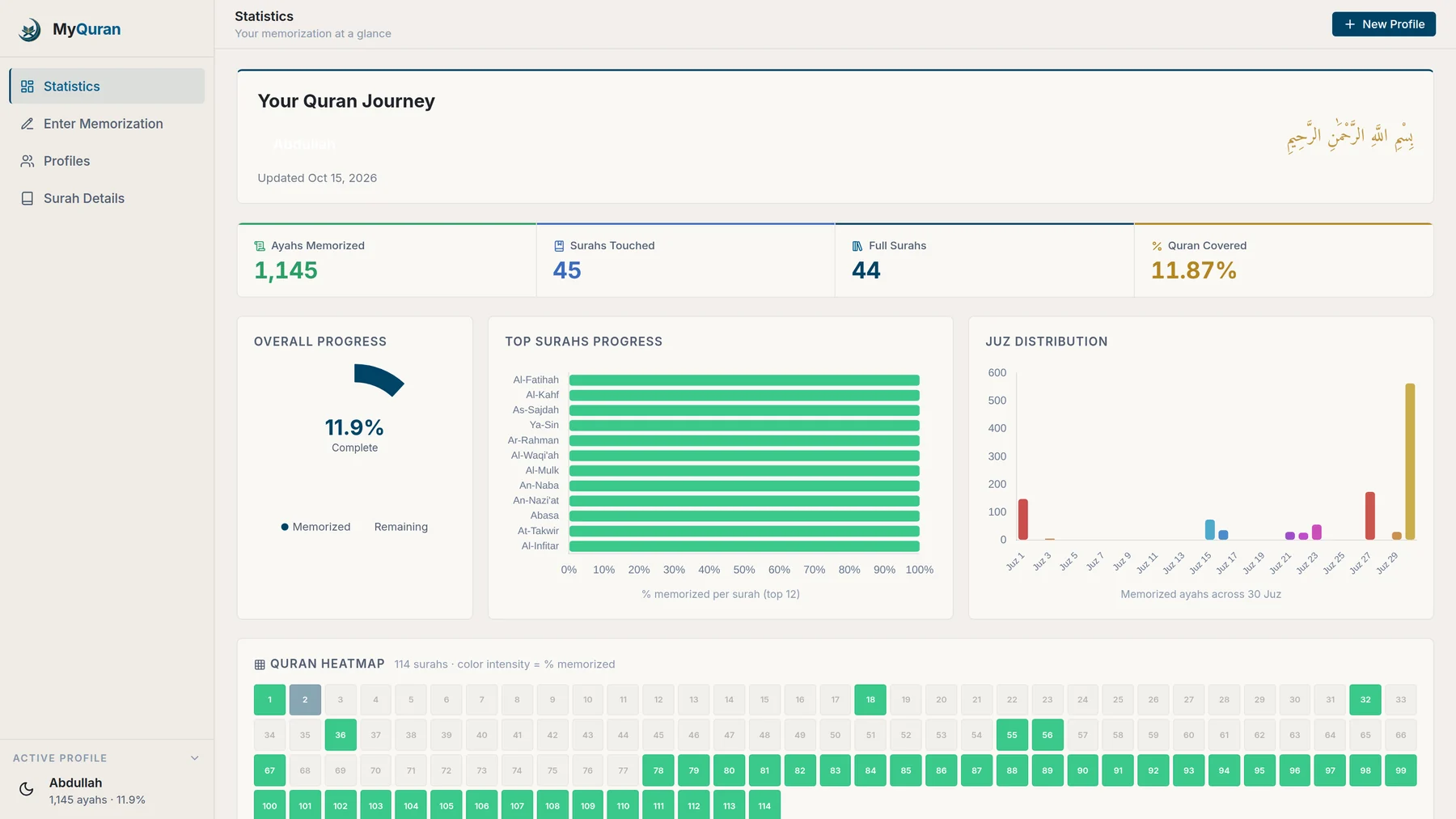Click the Surahs Touched book icon

pos(559,246)
